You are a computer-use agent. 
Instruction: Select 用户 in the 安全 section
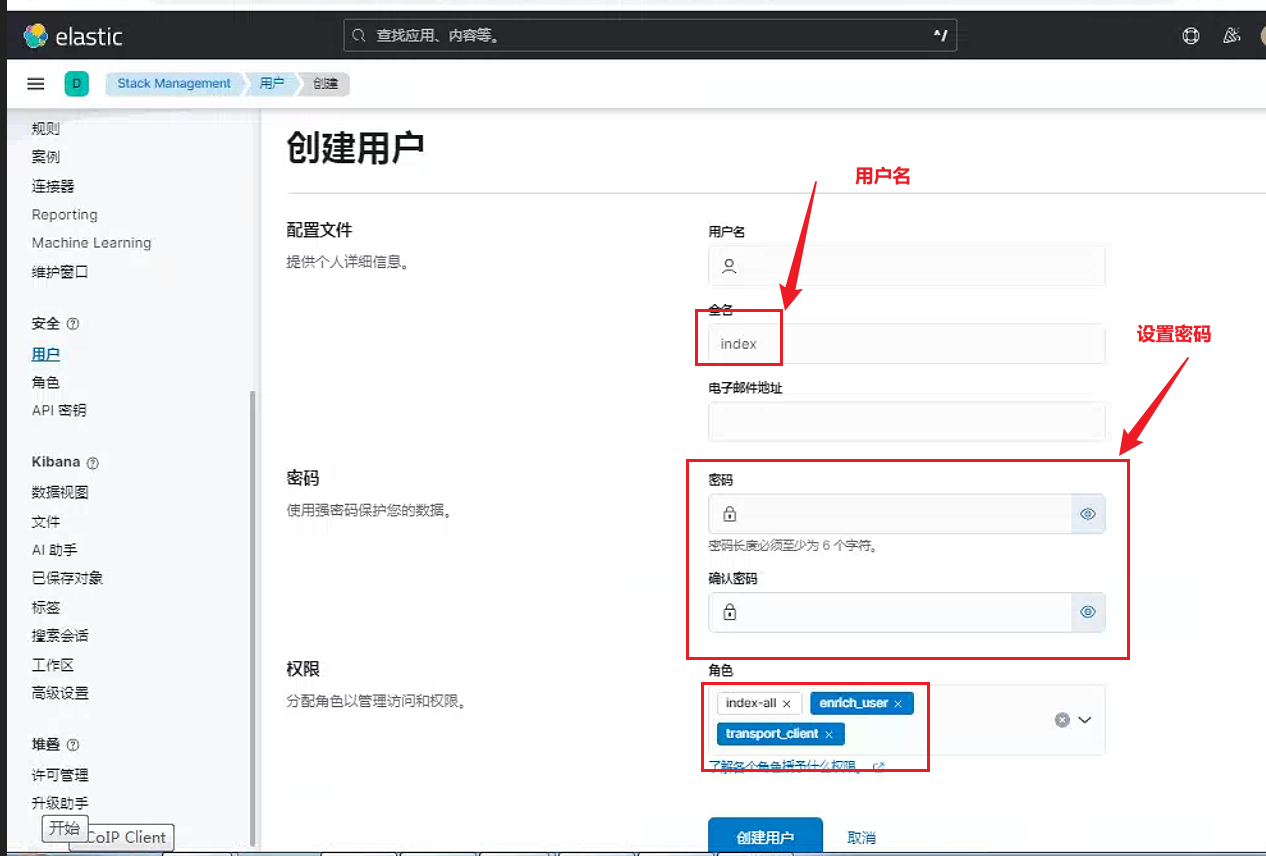(46, 355)
